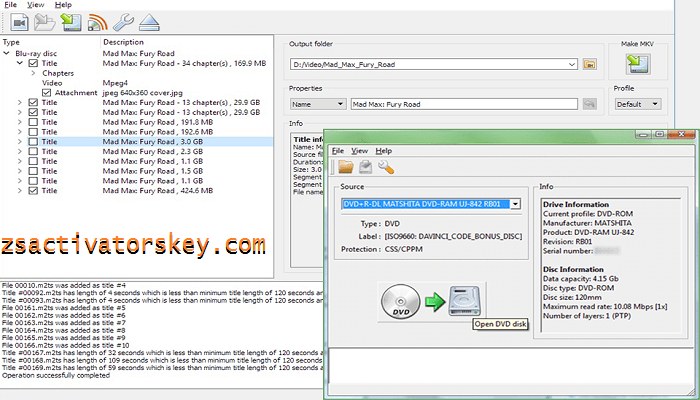
Task: Click the large Make MKV button icon
Action: coord(638,64)
